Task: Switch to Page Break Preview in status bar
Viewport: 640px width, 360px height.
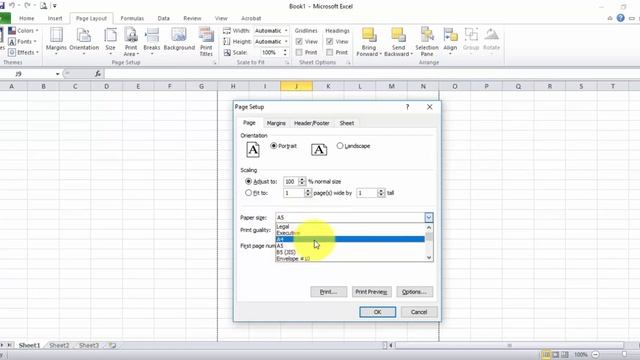Action: coord(565,354)
